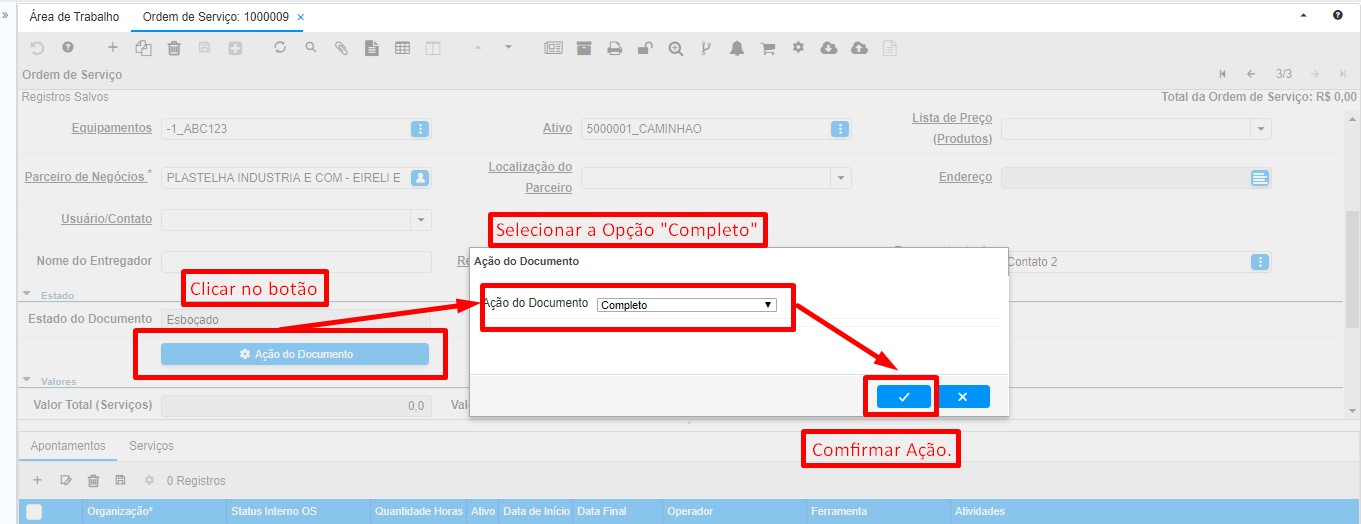Click the notification bell icon
This screenshot has height=524, width=1361.
pyautogui.click(x=737, y=48)
